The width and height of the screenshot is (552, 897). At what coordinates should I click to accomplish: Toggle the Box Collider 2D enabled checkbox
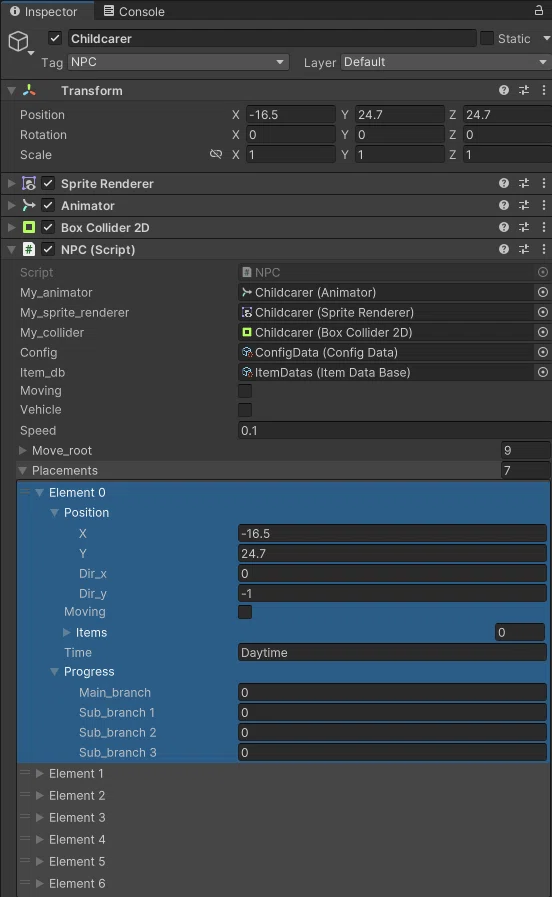pos(48,228)
